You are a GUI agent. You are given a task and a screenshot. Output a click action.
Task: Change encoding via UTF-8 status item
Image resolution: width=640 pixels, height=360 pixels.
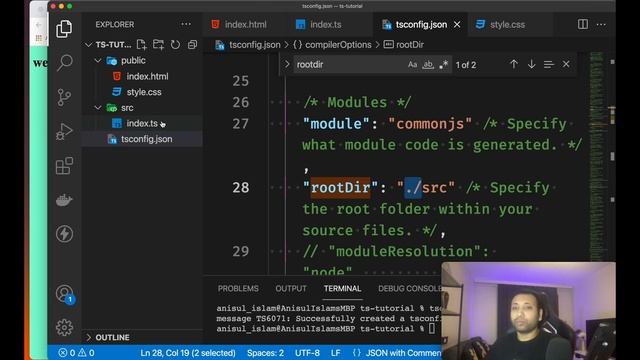point(307,353)
